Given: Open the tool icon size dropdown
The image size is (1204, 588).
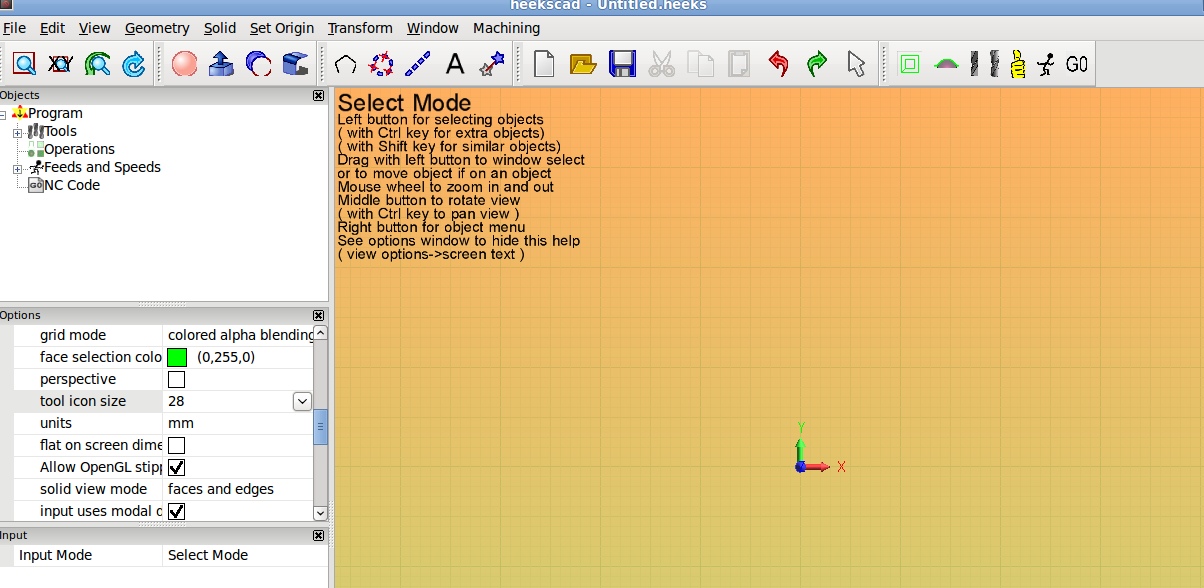Looking at the screenshot, I should click(301, 401).
